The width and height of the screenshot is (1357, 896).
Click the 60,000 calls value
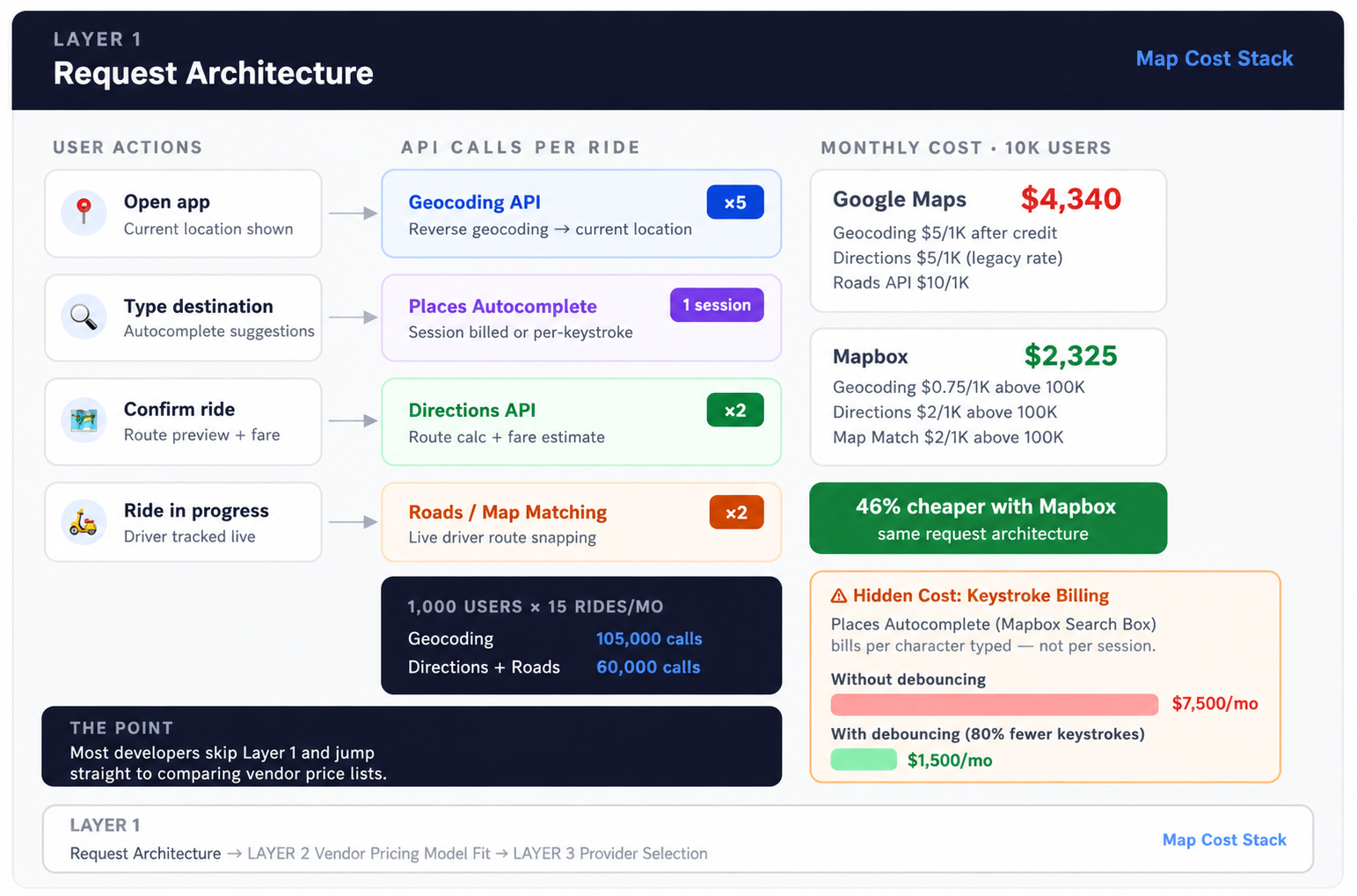[x=648, y=667]
